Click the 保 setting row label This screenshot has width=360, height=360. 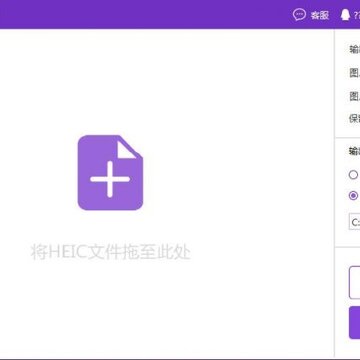(x=354, y=118)
